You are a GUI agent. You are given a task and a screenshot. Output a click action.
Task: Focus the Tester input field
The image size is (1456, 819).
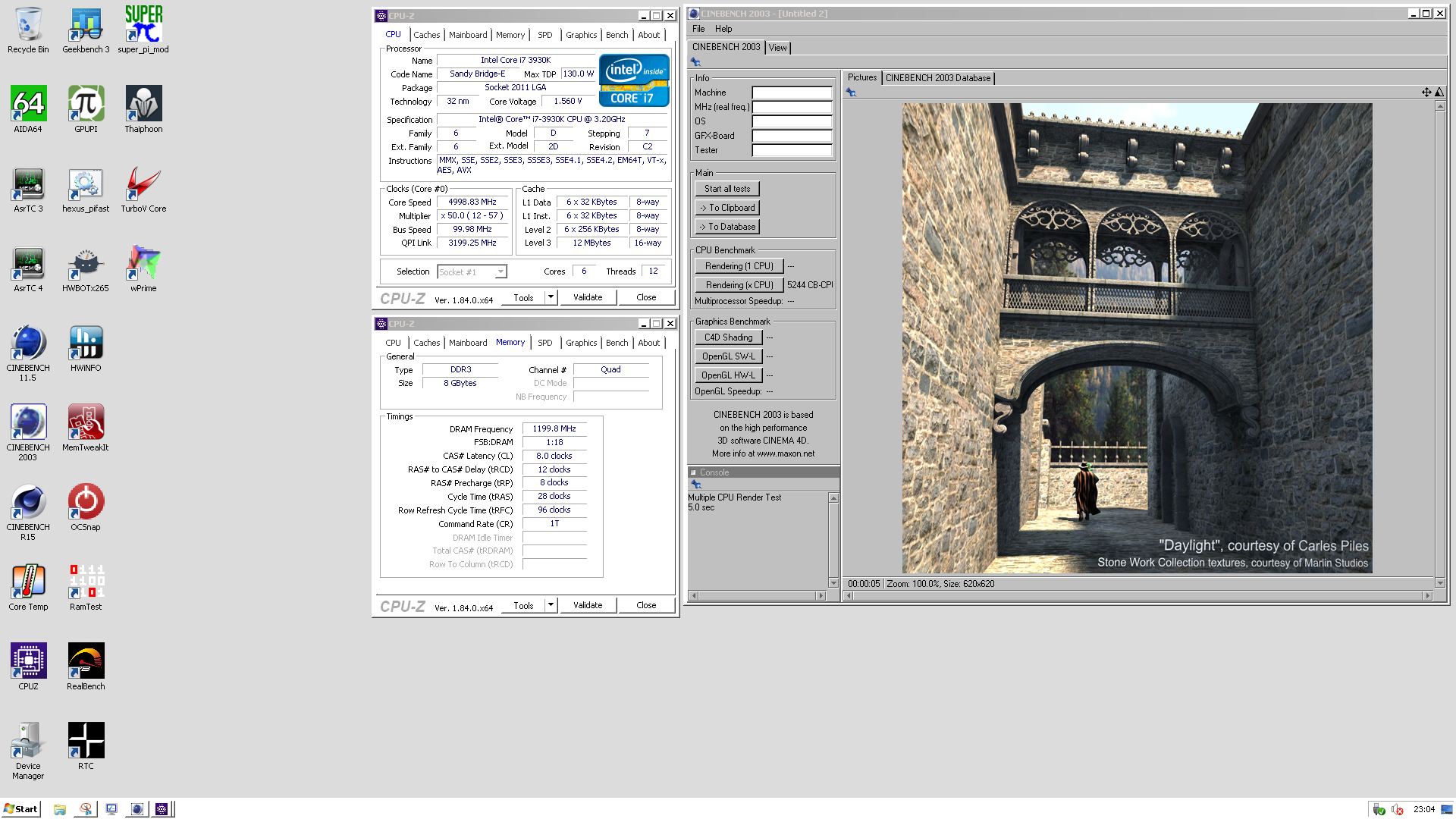(x=792, y=150)
